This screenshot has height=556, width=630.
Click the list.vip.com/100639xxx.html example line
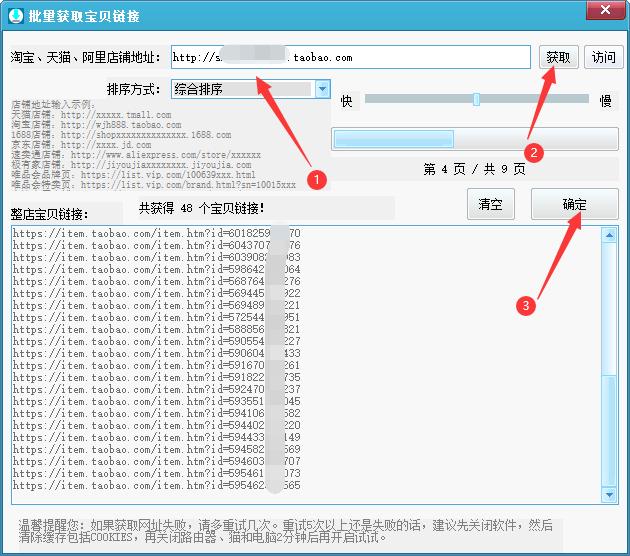point(133,175)
